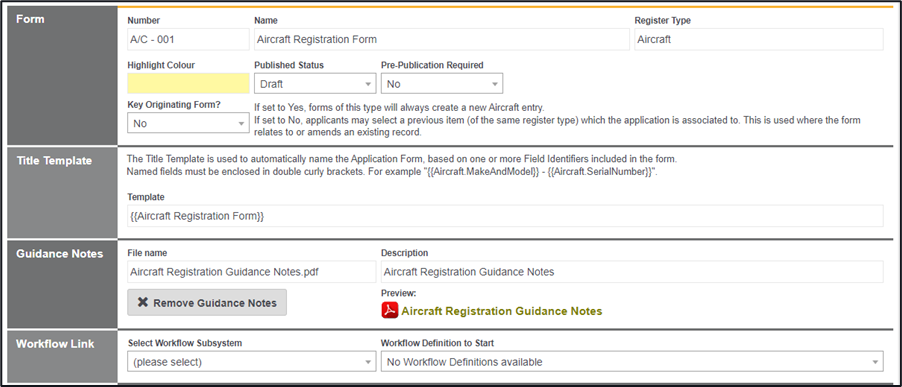The height and width of the screenshot is (387, 902).
Task: Click the guidance notes File name field
Action: [251, 272]
